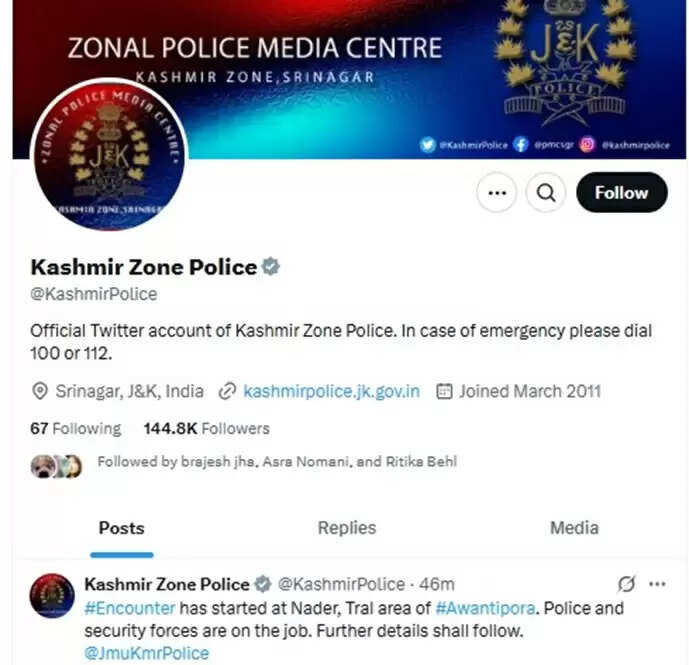
Task: Switch to the Replies tab
Action: pyautogui.click(x=347, y=528)
